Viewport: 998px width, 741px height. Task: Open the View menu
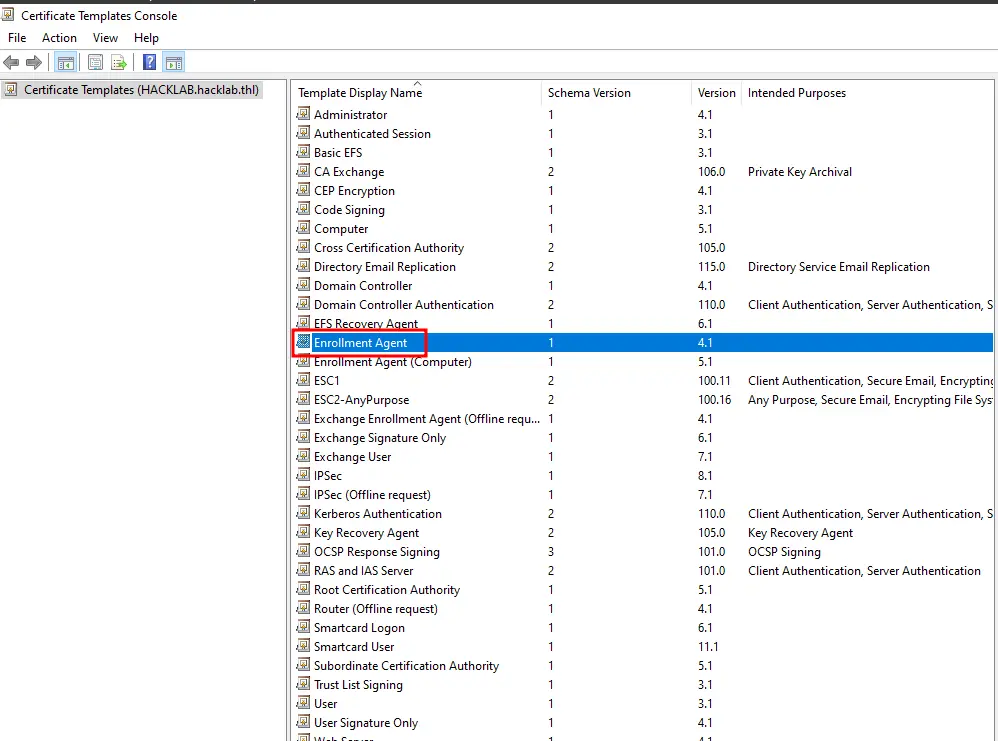point(105,38)
